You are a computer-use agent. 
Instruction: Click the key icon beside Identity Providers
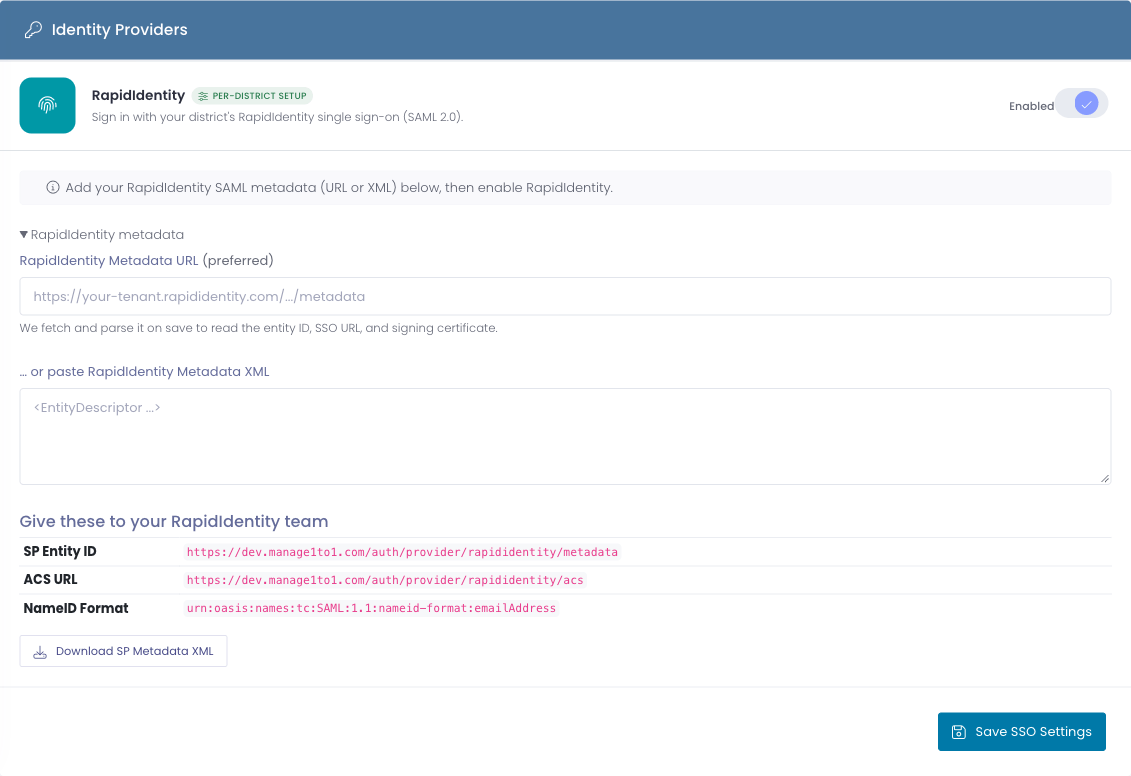click(33, 30)
